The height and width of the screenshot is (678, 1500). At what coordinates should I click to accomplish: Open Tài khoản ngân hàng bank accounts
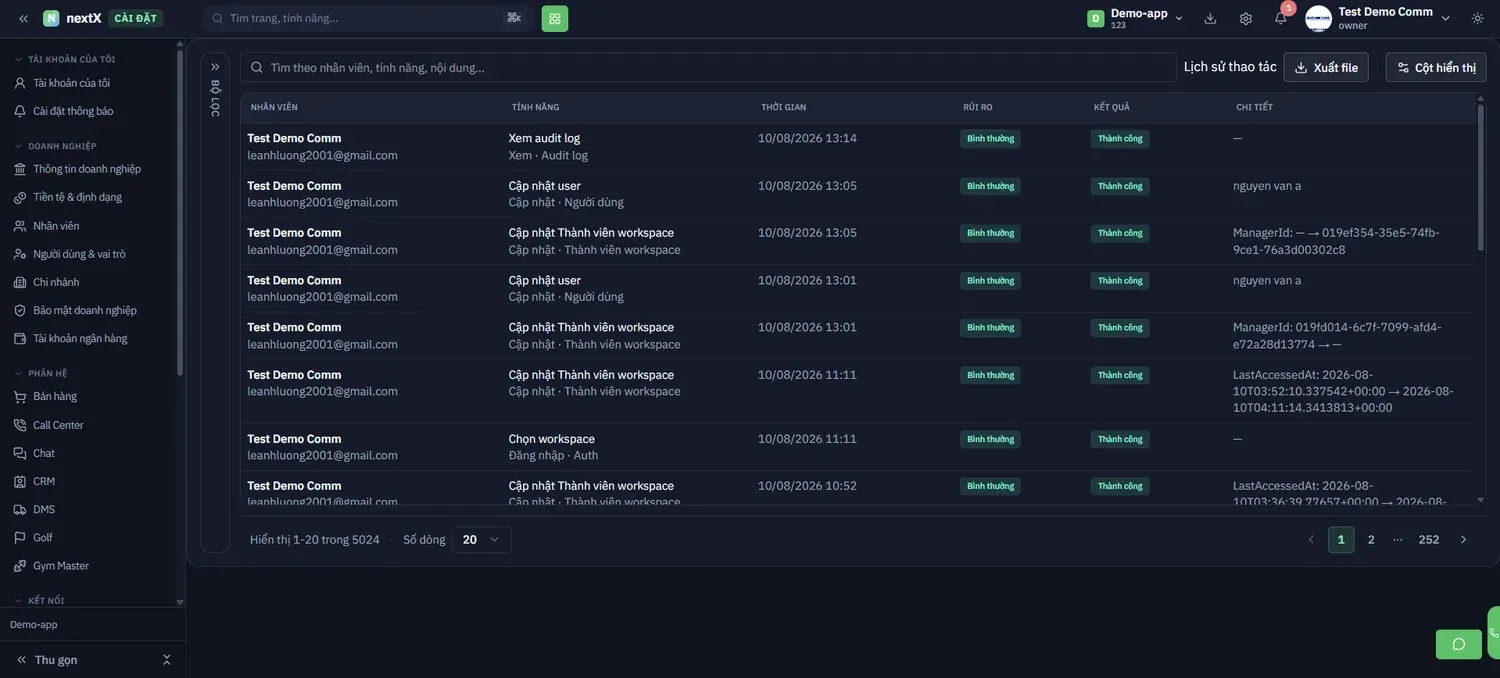pyautogui.click(x=80, y=339)
